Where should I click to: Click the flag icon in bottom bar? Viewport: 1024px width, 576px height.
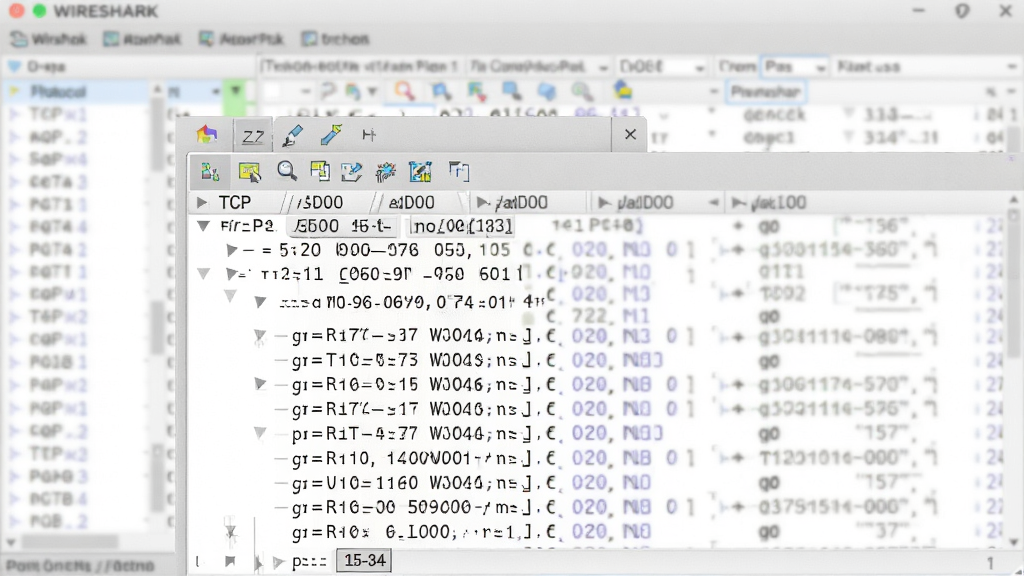pos(230,561)
